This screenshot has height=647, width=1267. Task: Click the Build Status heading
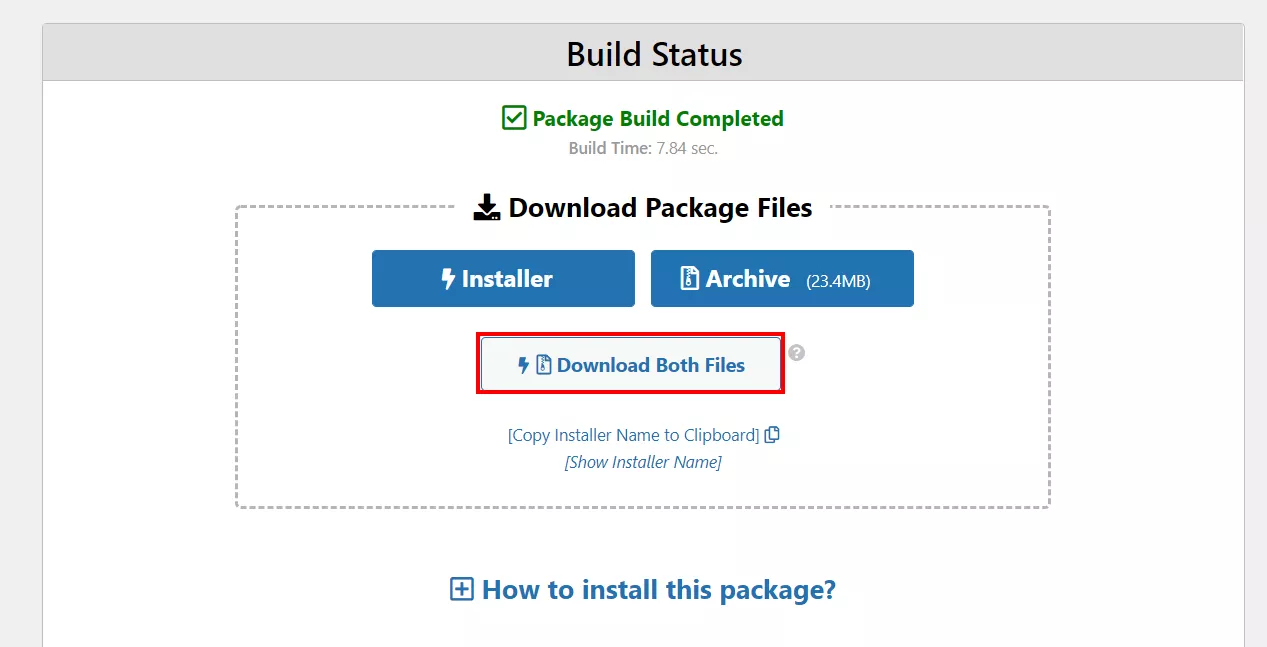[x=654, y=54]
